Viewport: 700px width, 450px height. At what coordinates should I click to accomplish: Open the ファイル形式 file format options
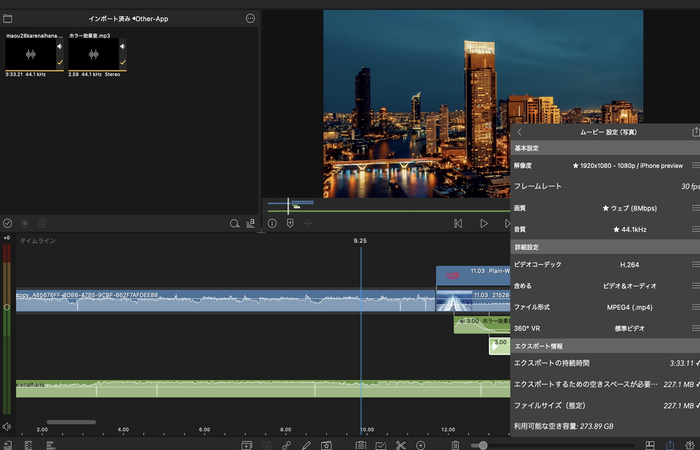695,307
